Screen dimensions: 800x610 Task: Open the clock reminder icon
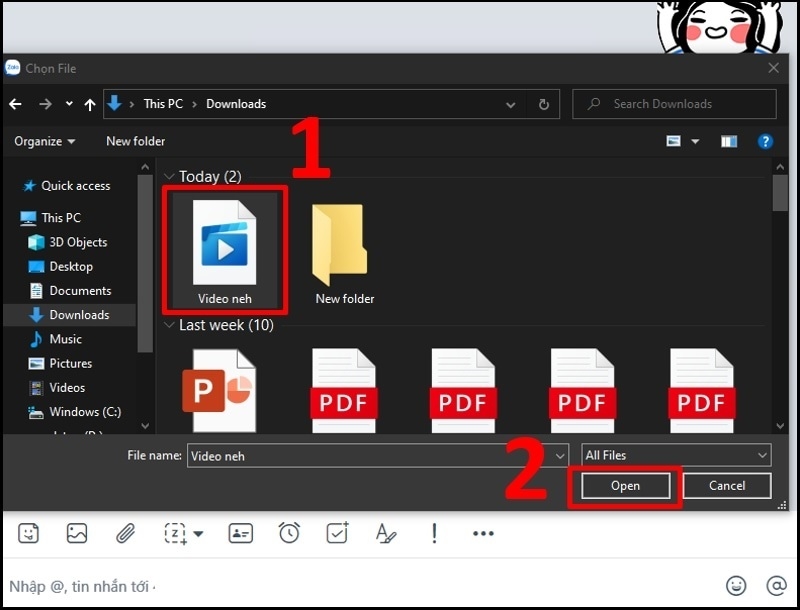[289, 534]
